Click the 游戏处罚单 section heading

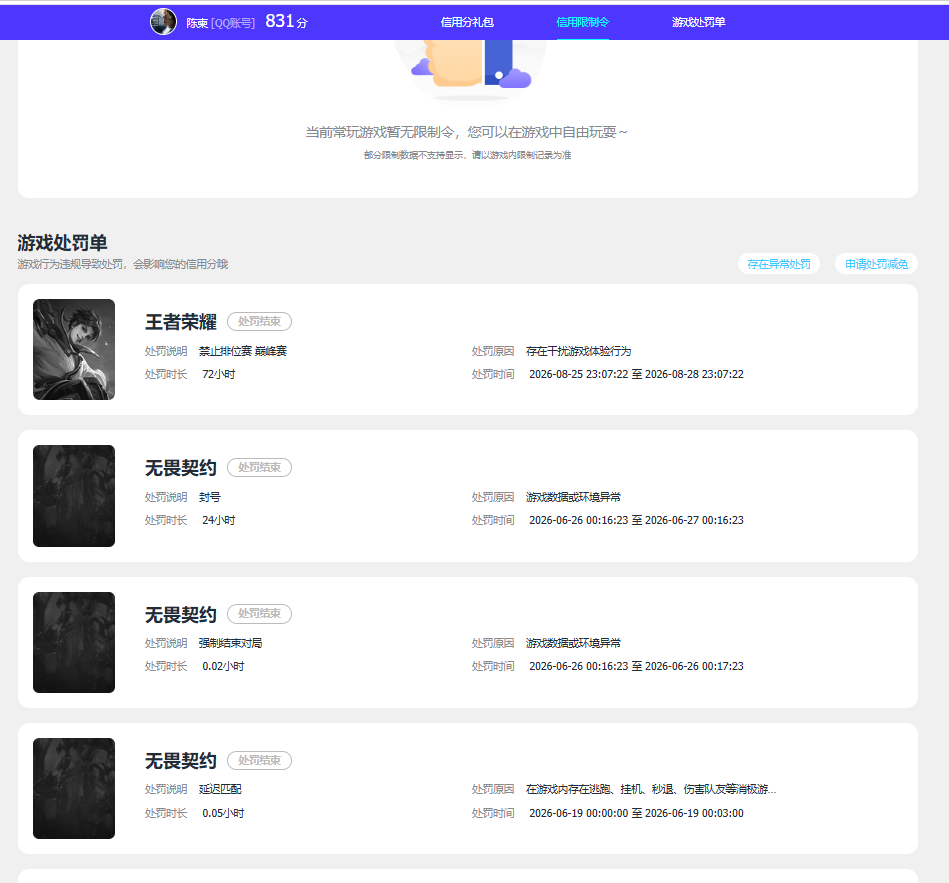point(62,243)
